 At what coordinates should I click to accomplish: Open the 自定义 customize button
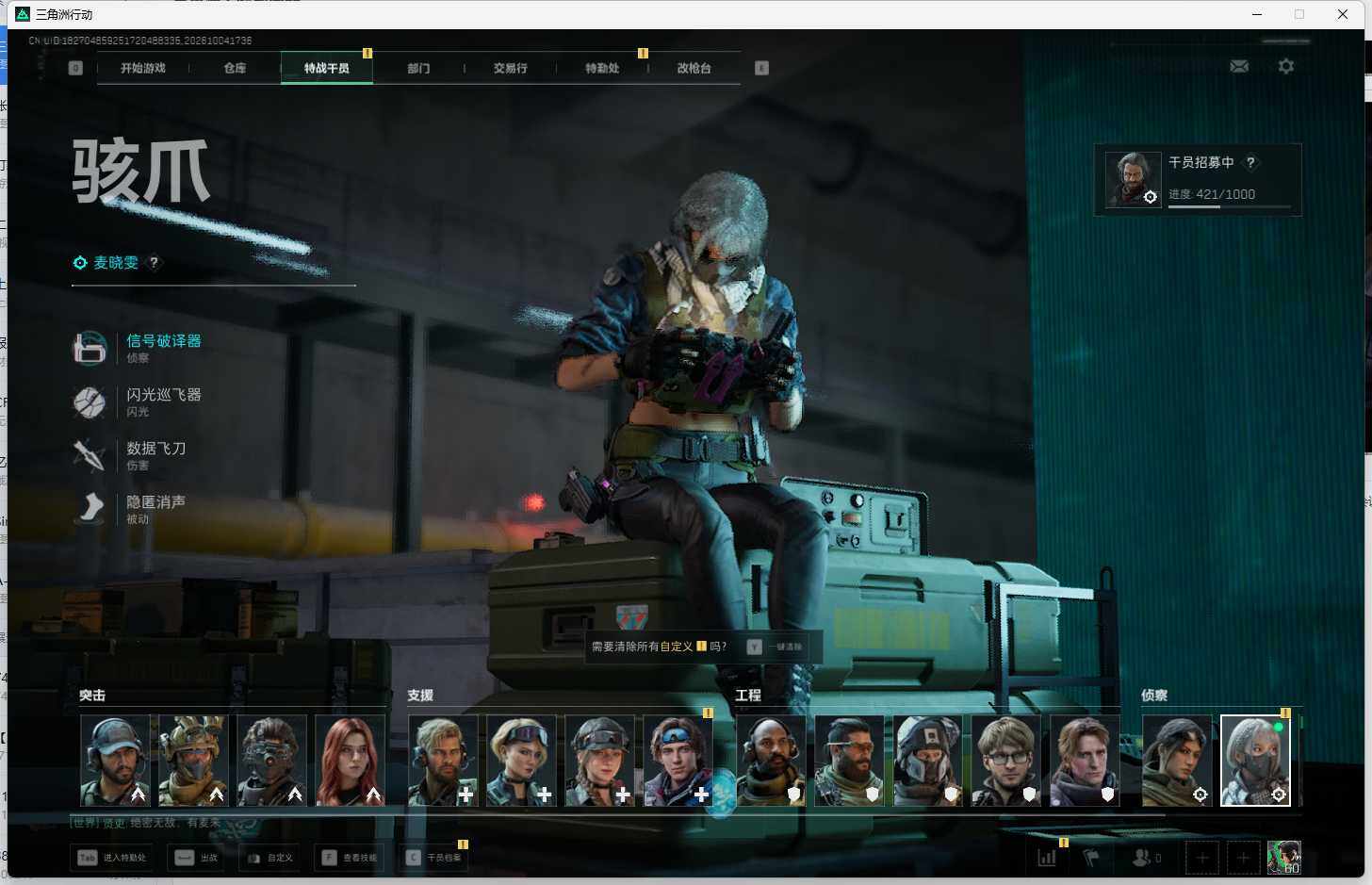coord(269,858)
